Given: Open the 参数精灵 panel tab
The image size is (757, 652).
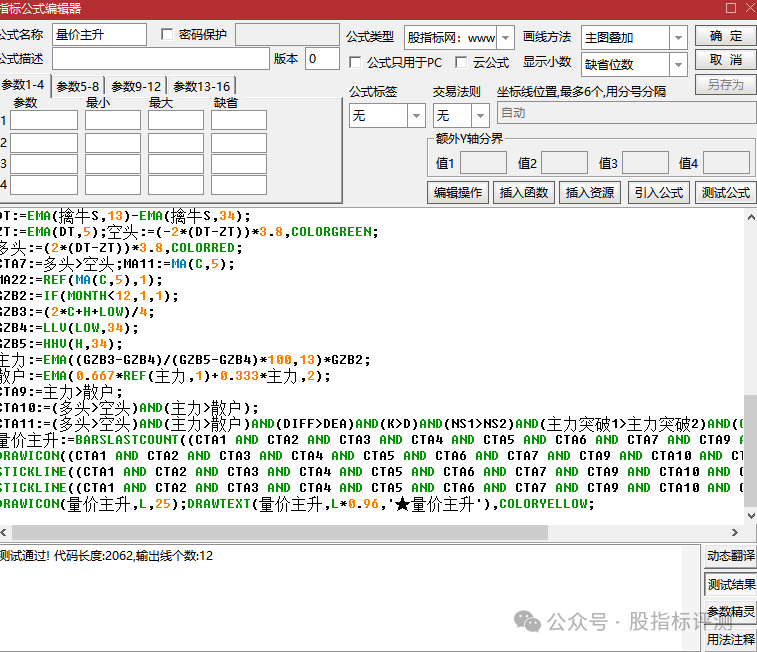Looking at the screenshot, I should point(730,611).
